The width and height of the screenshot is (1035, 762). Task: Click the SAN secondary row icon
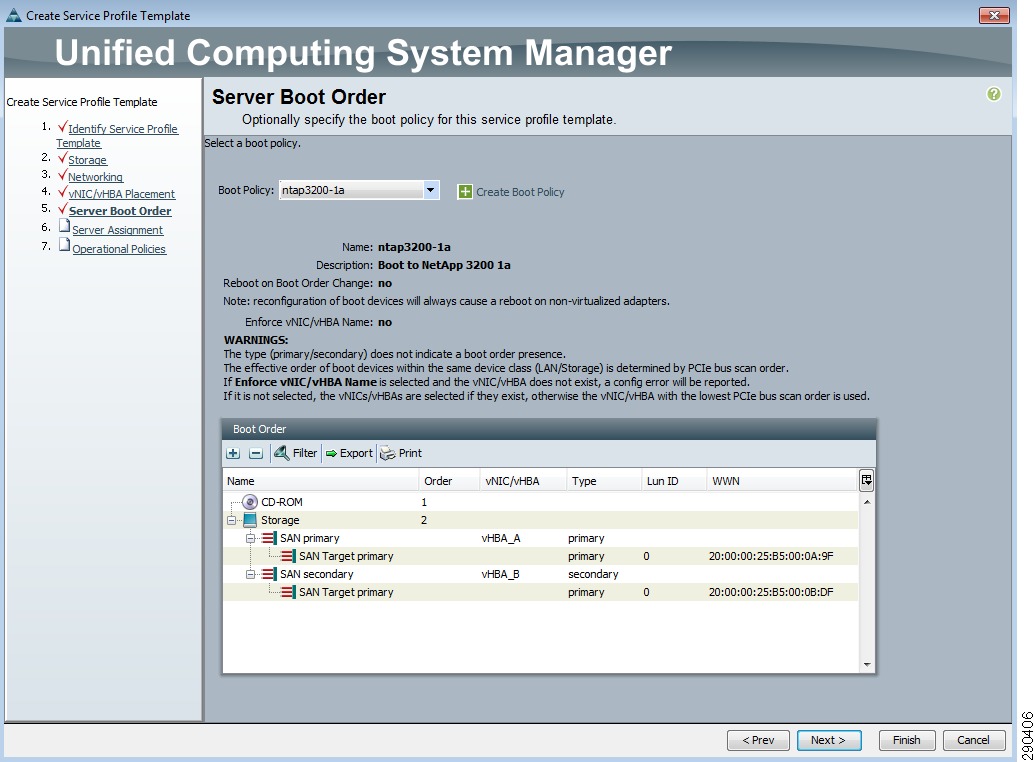(x=269, y=574)
